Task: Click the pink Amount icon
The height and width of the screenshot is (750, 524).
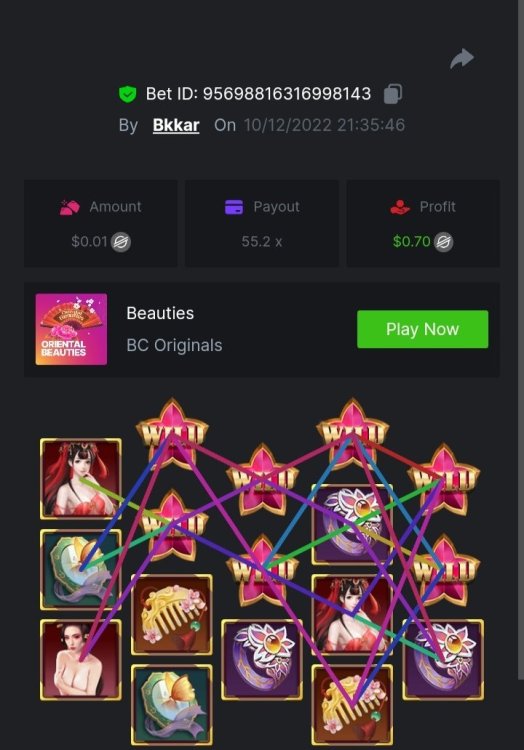Action: pos(69,207)
